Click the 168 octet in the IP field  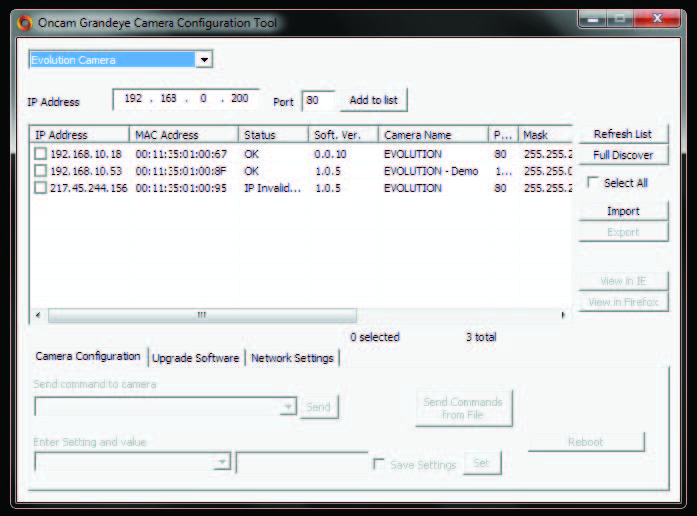(168, 98)
